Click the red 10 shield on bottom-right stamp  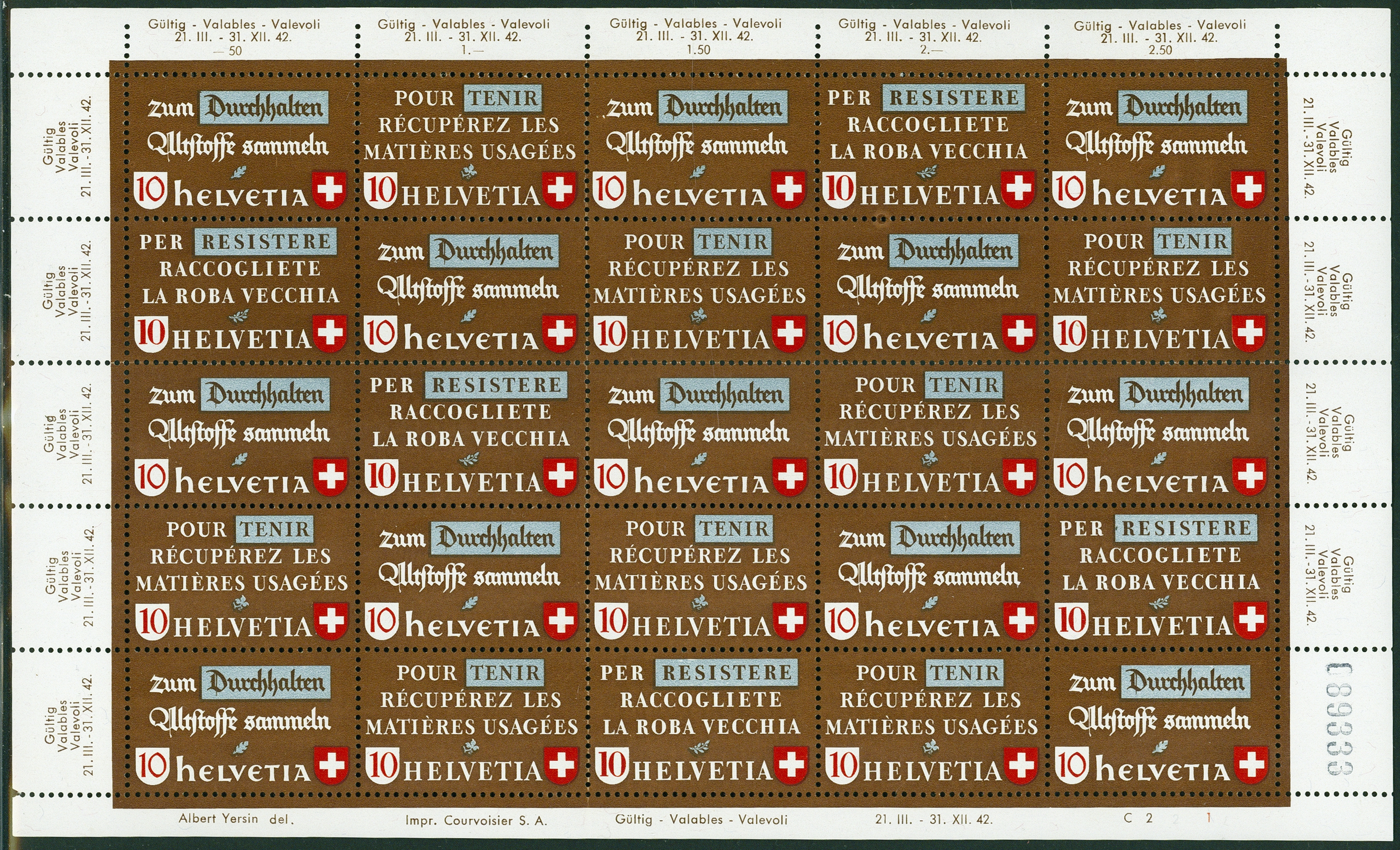point(1072,765)
